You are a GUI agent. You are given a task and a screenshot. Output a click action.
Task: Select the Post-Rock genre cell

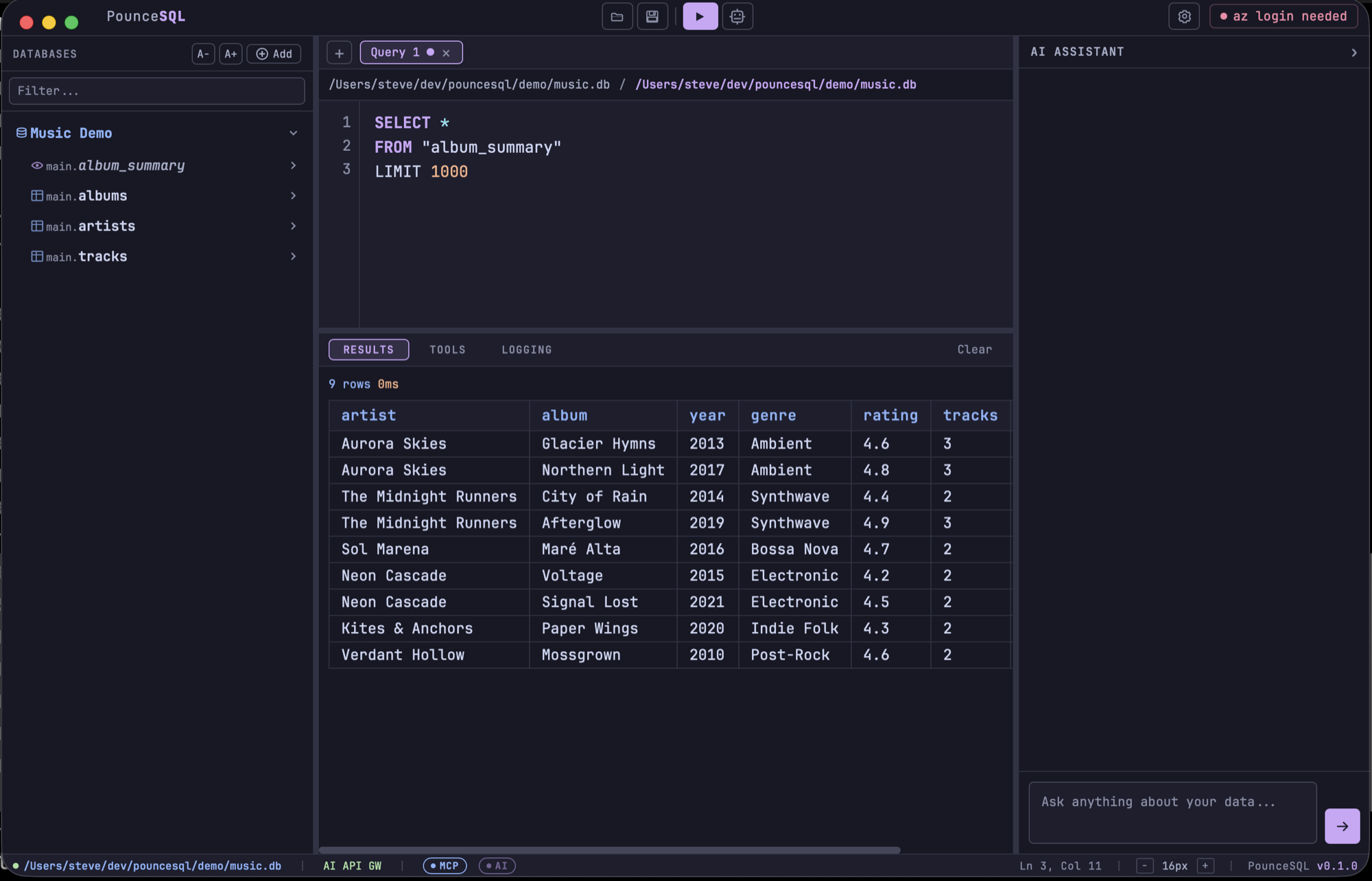click(794, 655)
